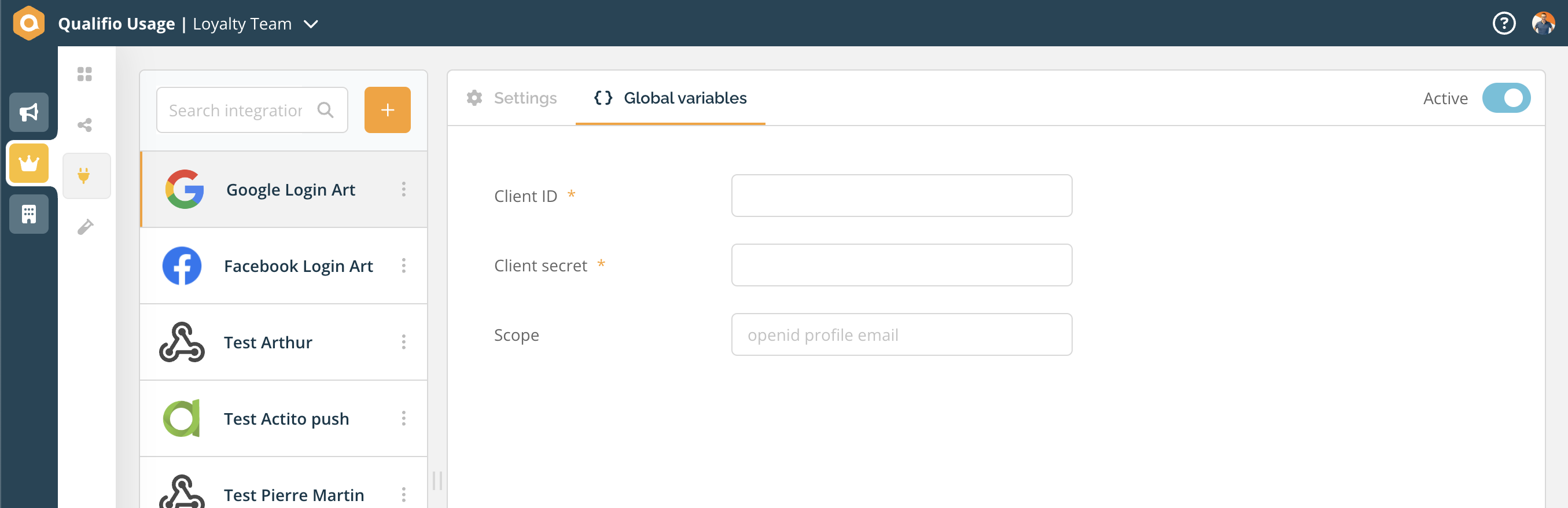Screen dimensions: 1568x508
Task: Click the Scope input field
Action: pyautogui.click(x=901, y=334)
